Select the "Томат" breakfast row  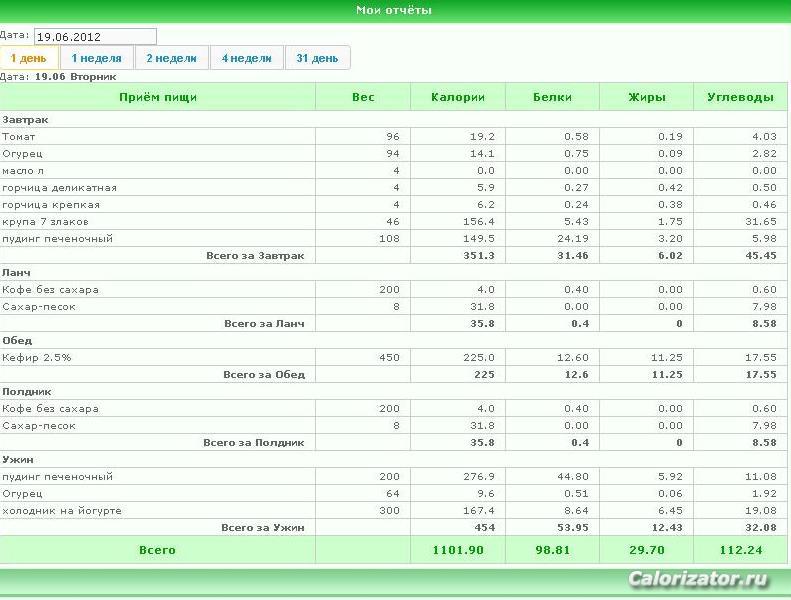click(x=393, y=136)
